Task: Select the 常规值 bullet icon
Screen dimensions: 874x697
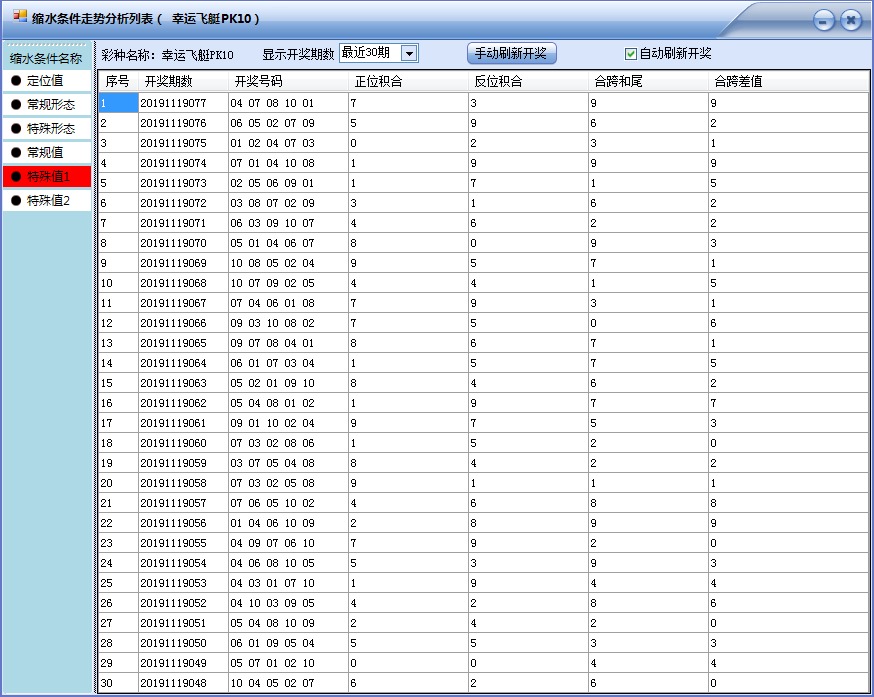Action: pos(15,152)
